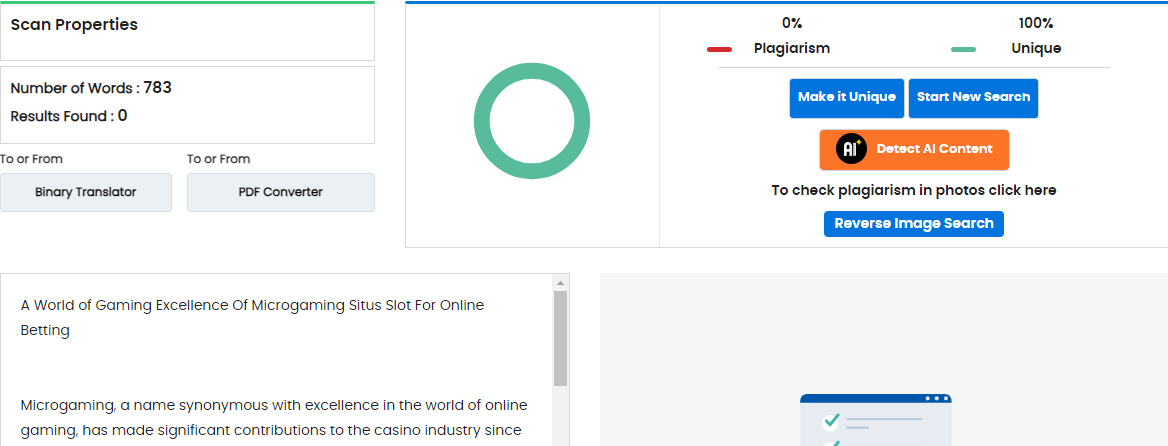Click the 'Unique' legend label
Viewport: 1168px width, 446px height.
tap(1036, 48)
